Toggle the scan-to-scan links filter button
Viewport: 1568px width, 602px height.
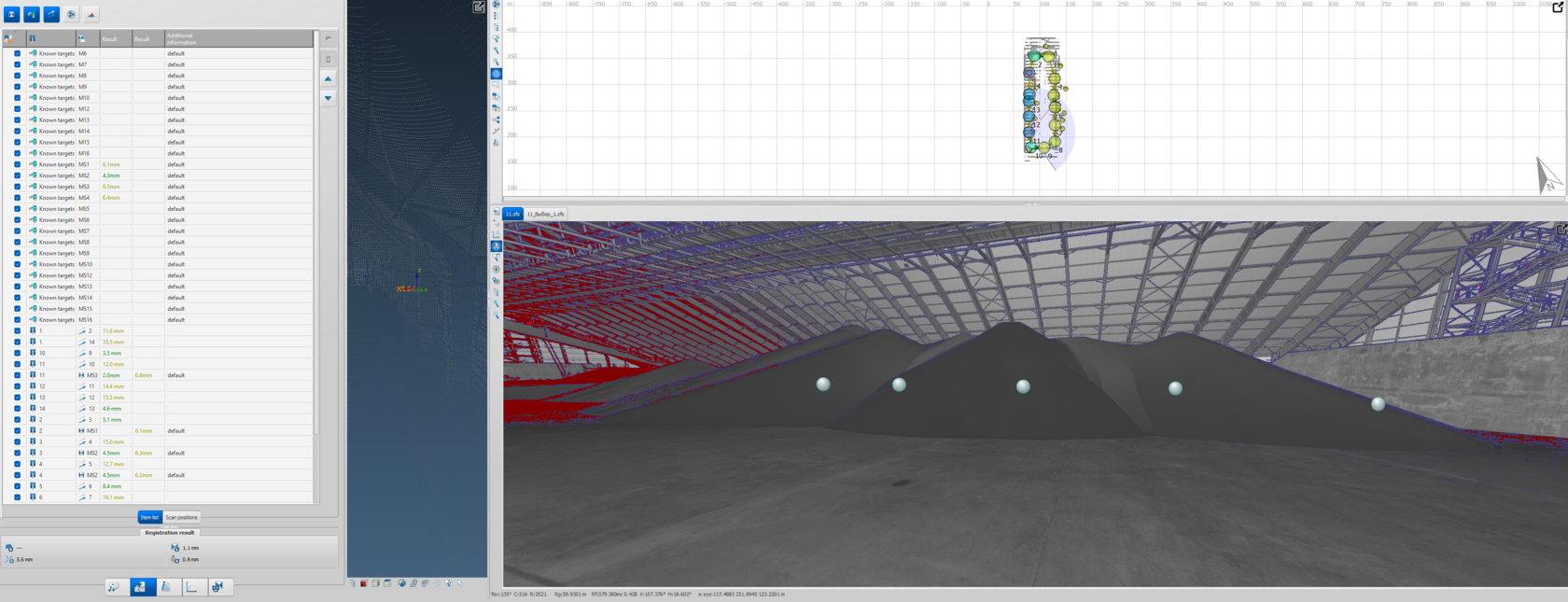tap(51, 14)
